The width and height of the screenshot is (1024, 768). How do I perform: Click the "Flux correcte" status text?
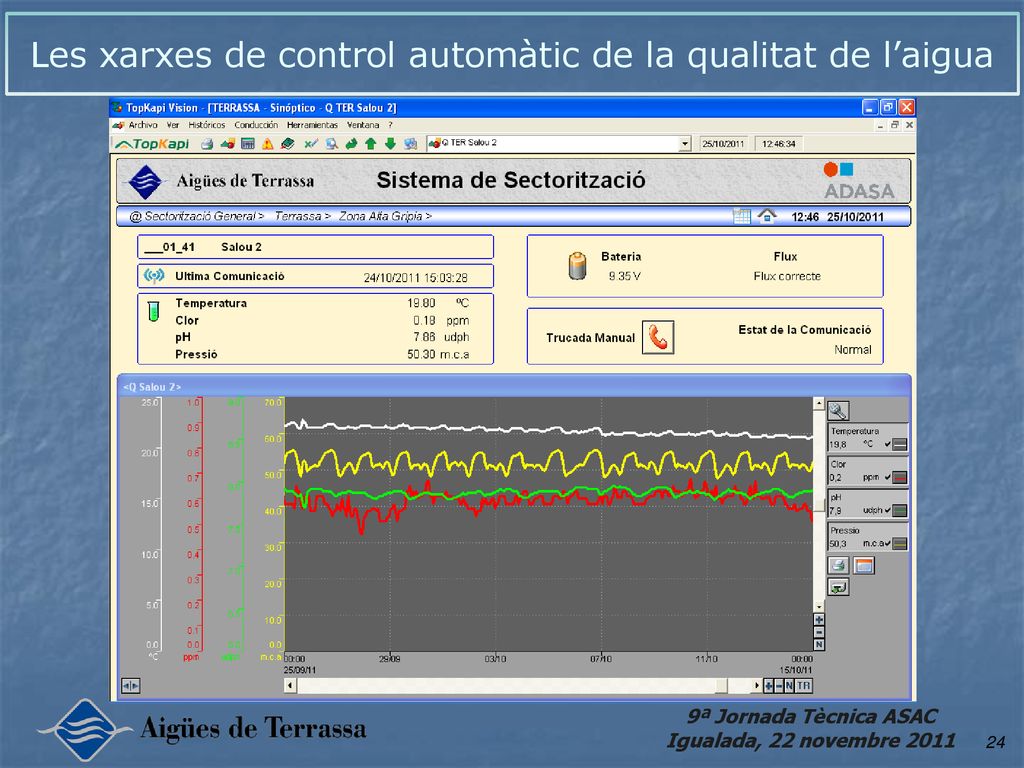tap(787, 276)
